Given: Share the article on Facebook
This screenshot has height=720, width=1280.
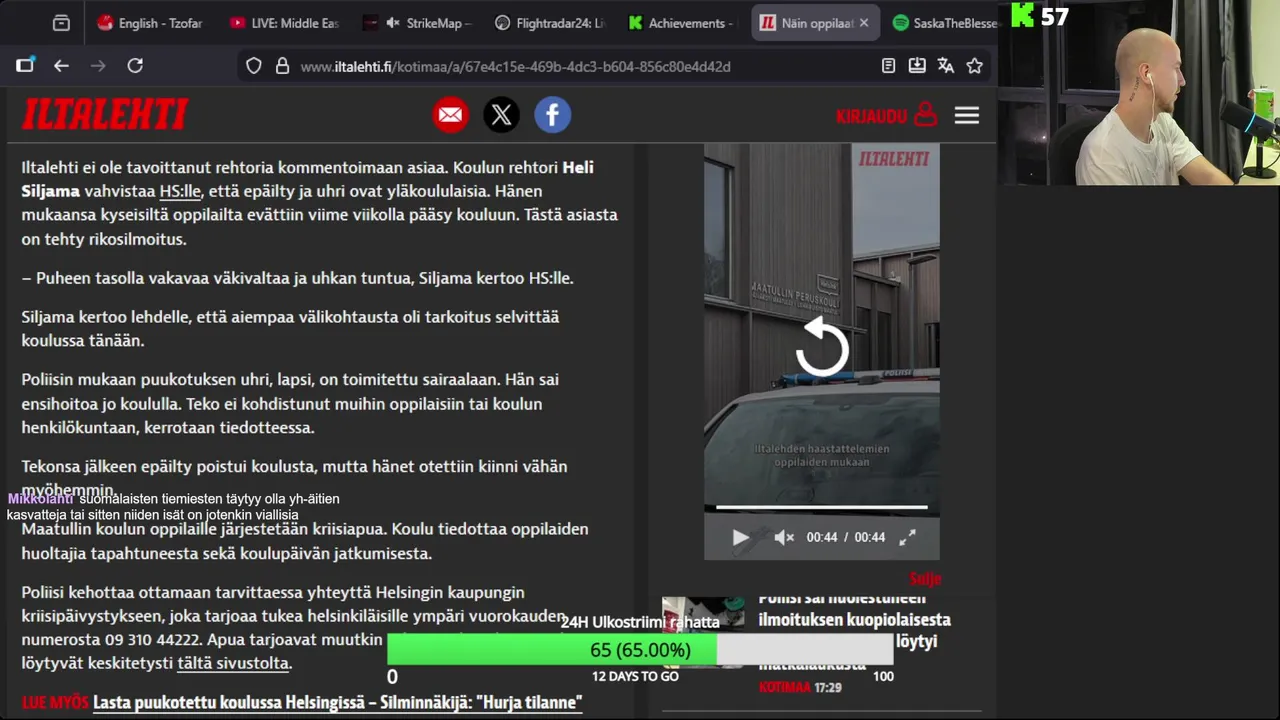Looking at the screenshot, I should 553,115.
